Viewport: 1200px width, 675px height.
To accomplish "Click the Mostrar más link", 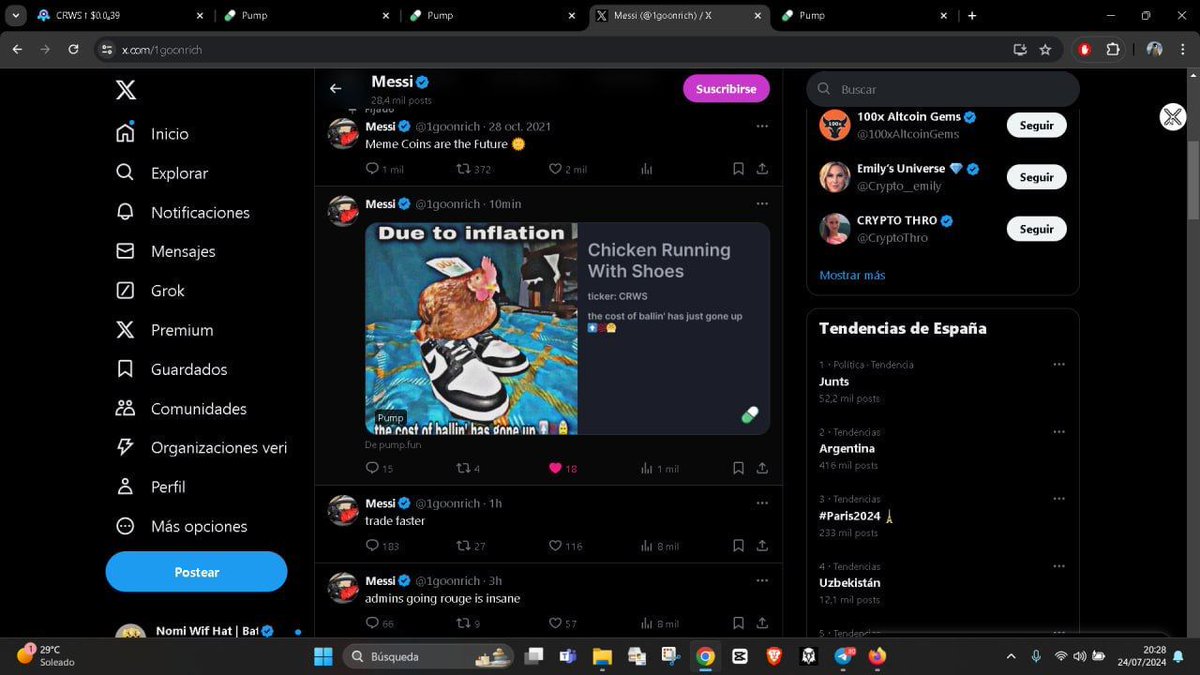I will point(852,275).
